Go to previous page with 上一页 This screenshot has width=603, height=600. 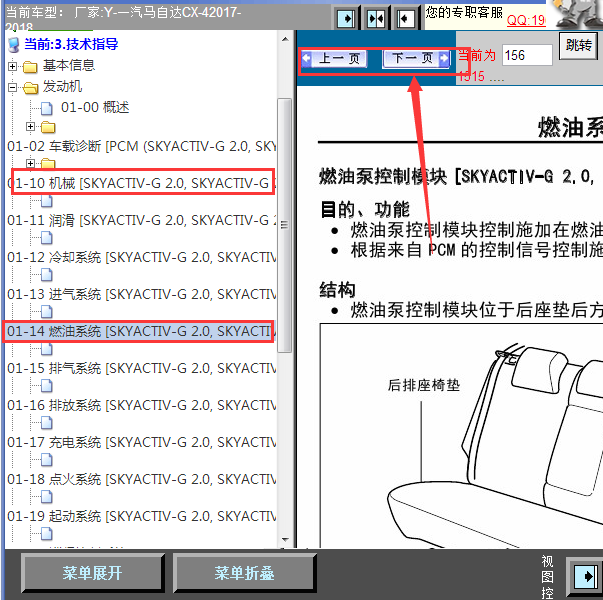tap(334, 58)
